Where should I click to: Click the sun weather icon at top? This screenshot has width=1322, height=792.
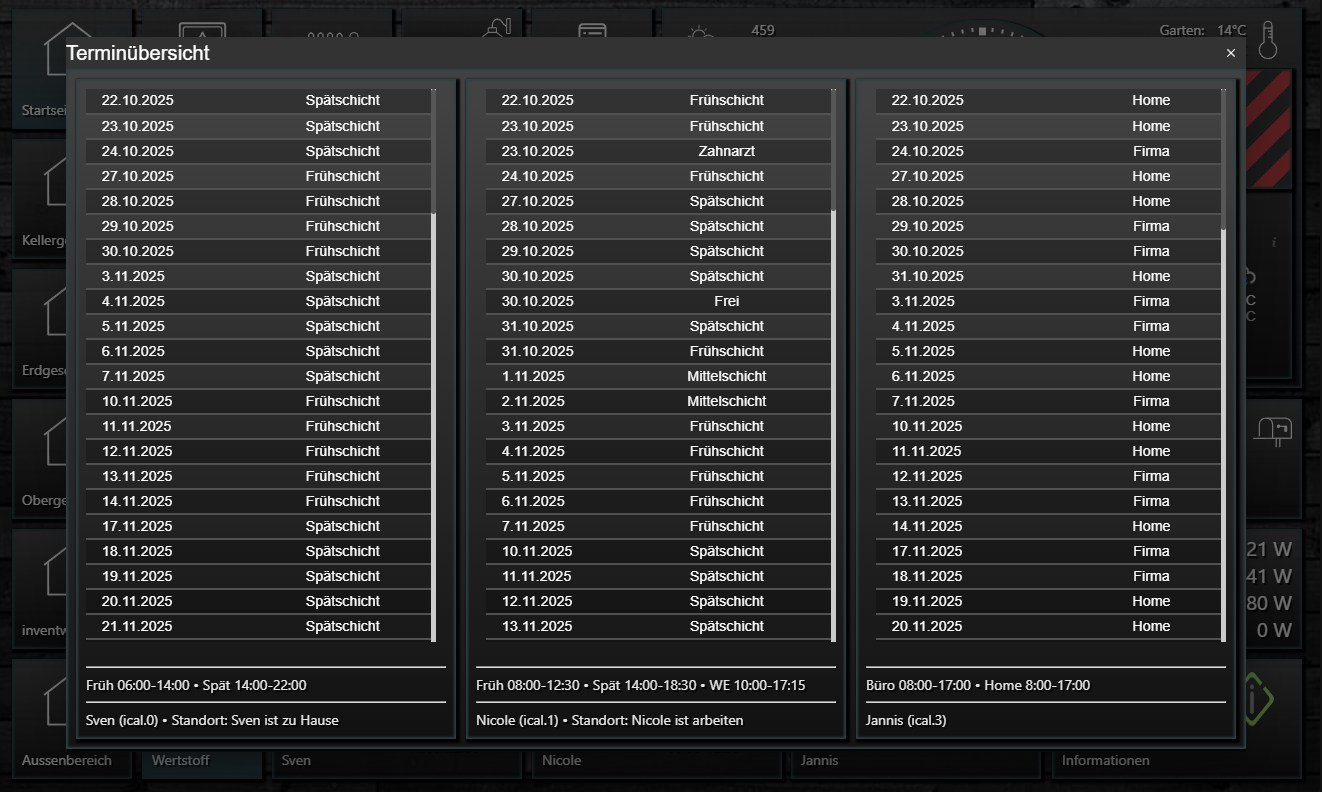701,32
